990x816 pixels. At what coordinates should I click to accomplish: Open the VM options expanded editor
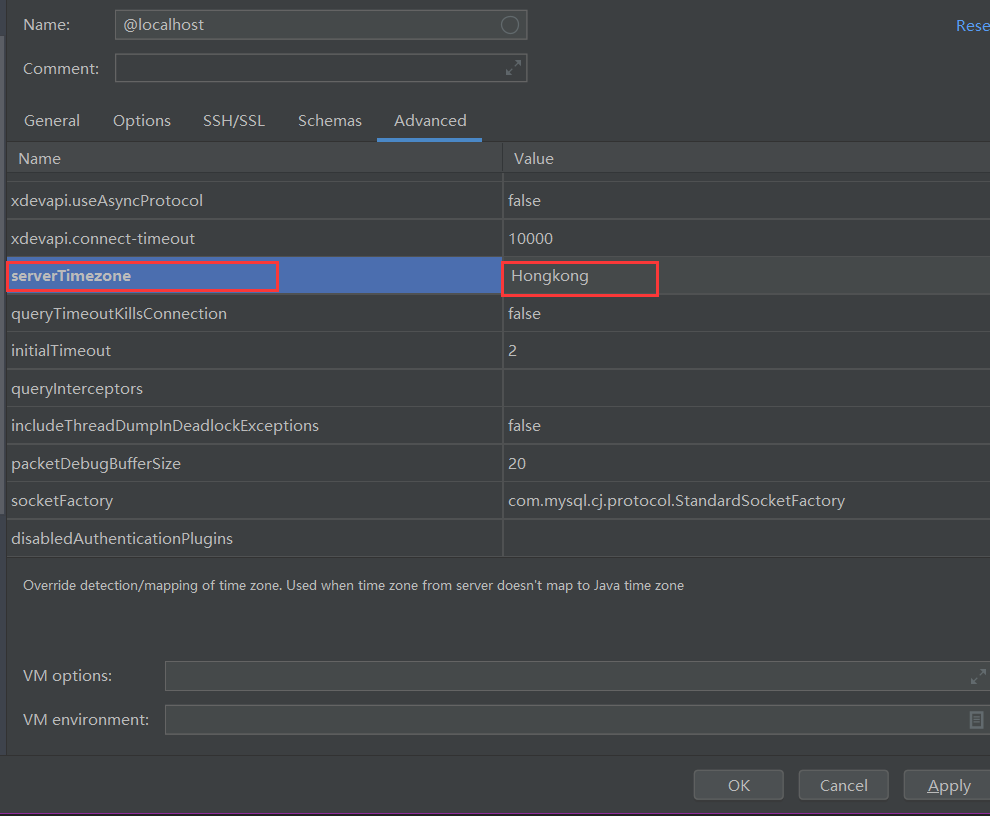(x=977, y=676)
